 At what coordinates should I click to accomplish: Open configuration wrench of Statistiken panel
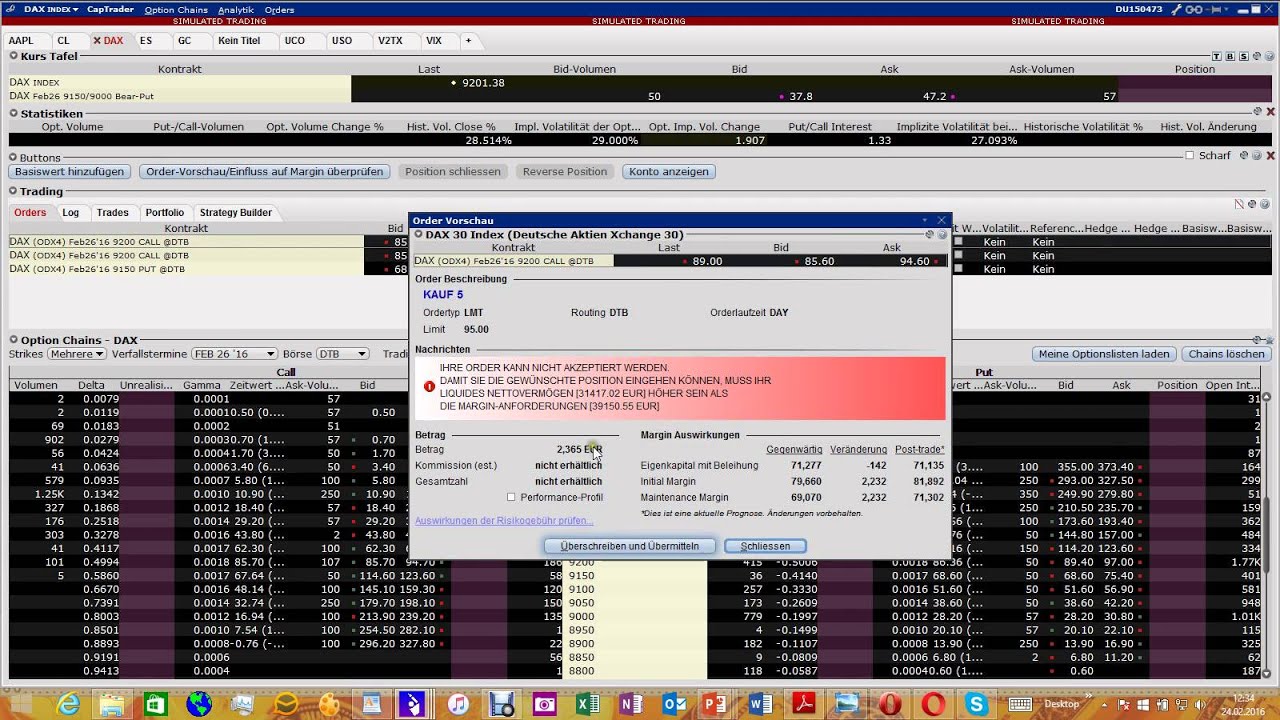(x=1258, y=113)
